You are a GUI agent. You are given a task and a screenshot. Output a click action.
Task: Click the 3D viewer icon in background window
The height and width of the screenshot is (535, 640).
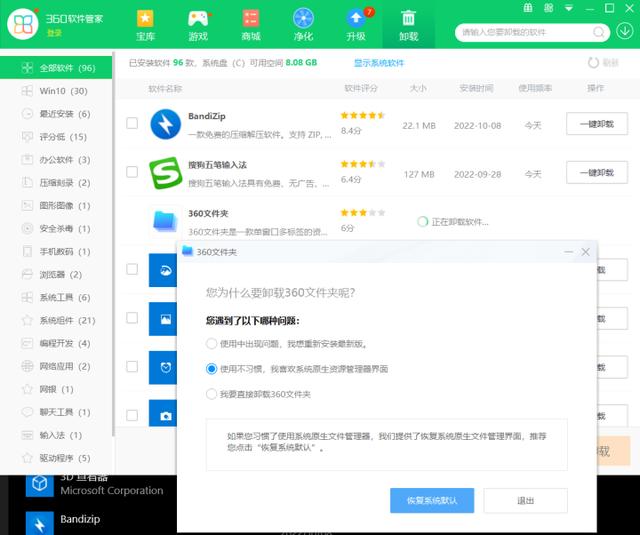40,484
